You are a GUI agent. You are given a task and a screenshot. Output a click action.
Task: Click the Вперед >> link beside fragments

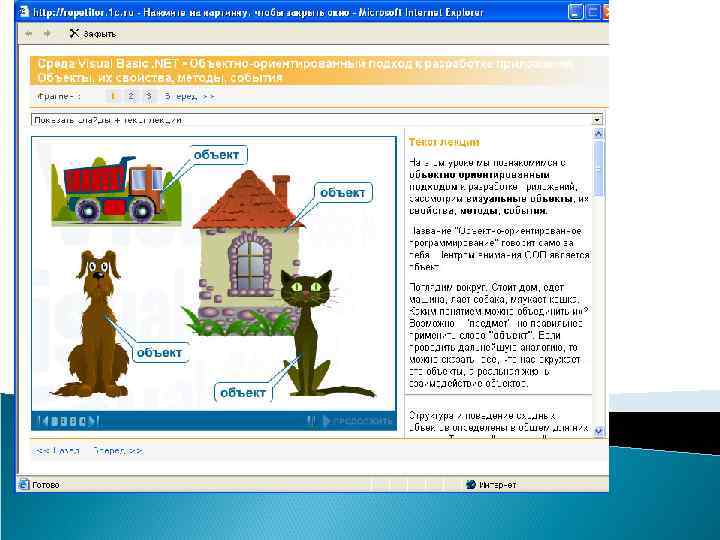coord(189,96)
